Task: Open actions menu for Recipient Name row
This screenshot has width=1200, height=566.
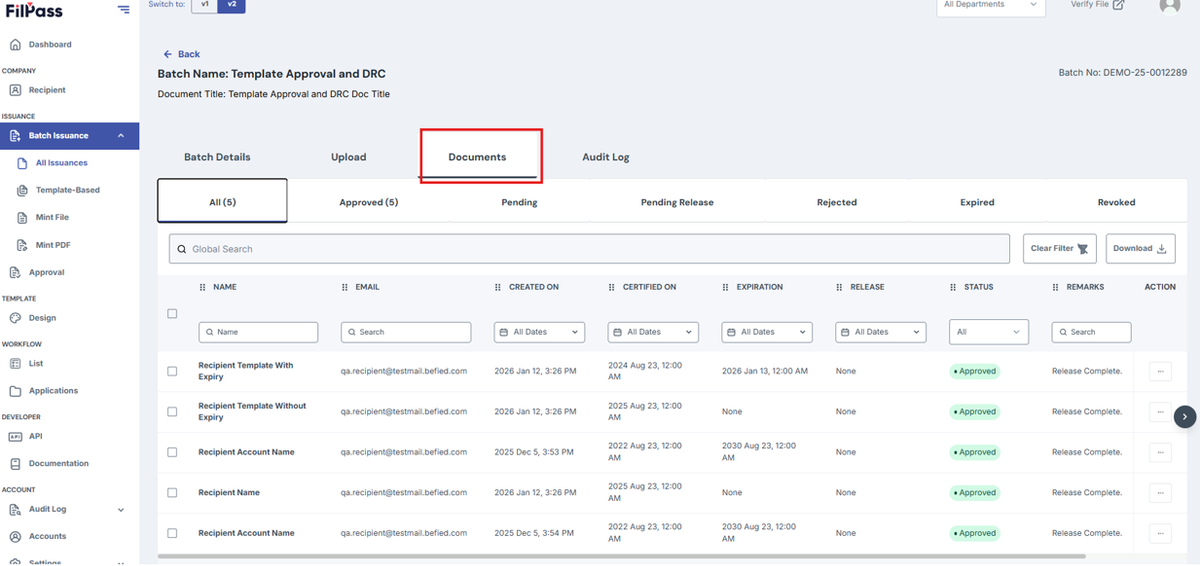Action: [1160, 493]
